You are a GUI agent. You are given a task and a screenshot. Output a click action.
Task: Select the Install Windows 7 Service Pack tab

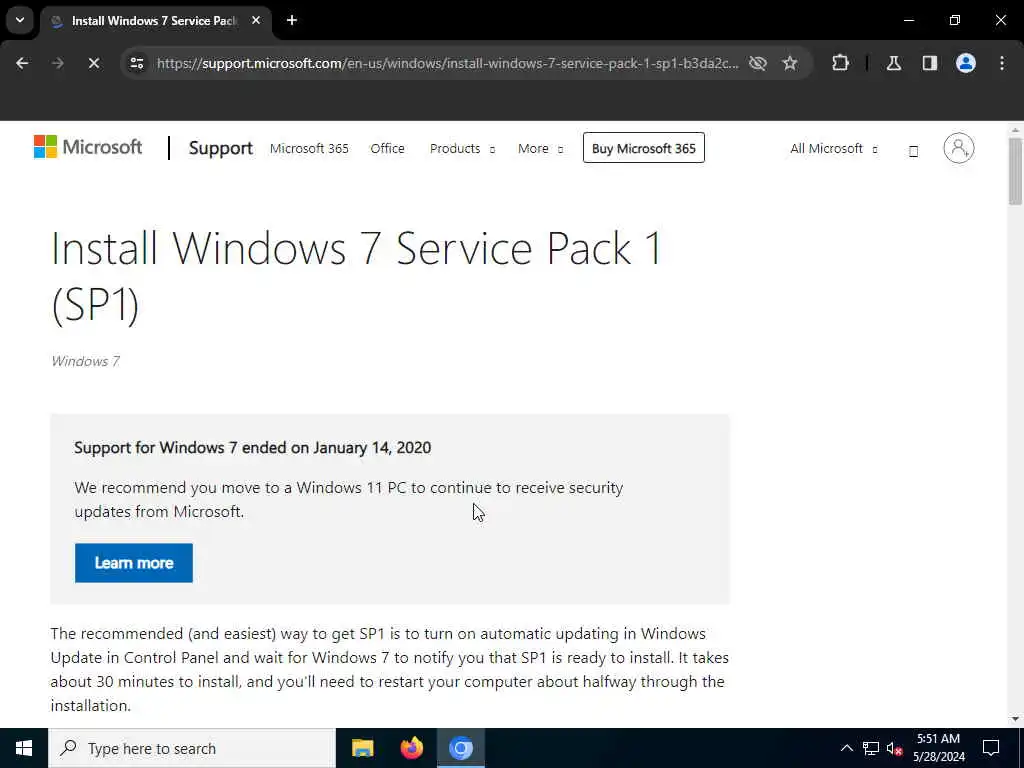pos(153,21)
